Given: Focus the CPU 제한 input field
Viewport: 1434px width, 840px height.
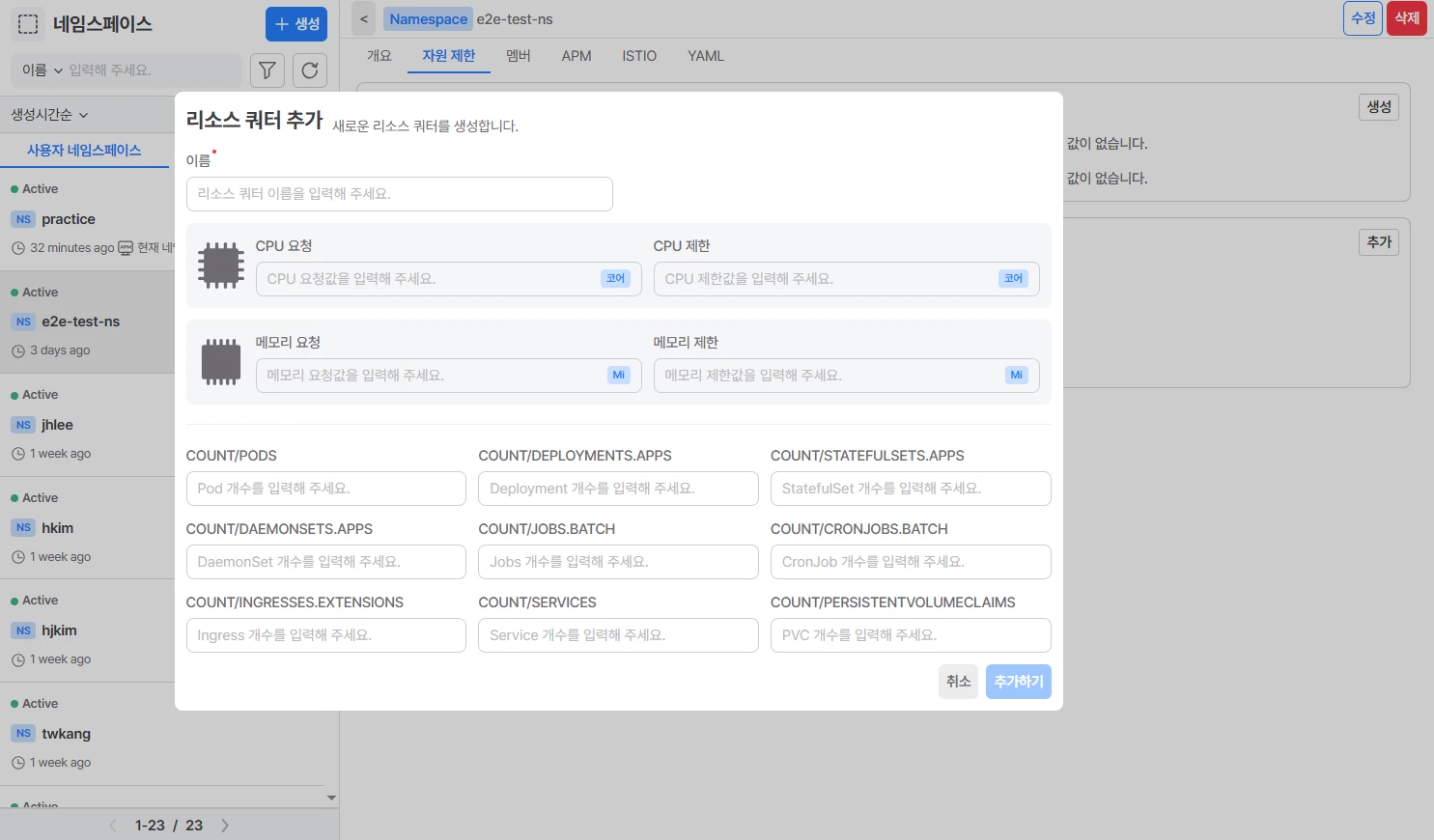Looking at the screenshot, I should pyautogui.click(x=847, y=279).
